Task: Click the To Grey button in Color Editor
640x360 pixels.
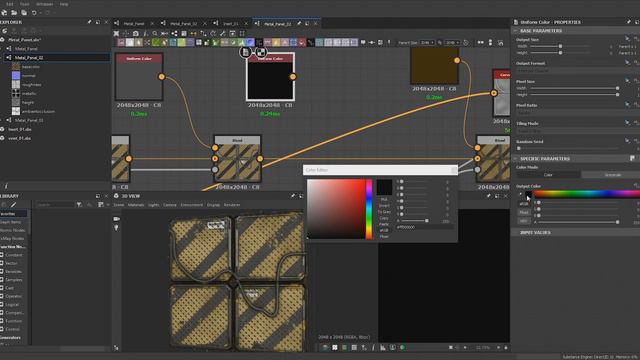Action: (x=384, y=212)
